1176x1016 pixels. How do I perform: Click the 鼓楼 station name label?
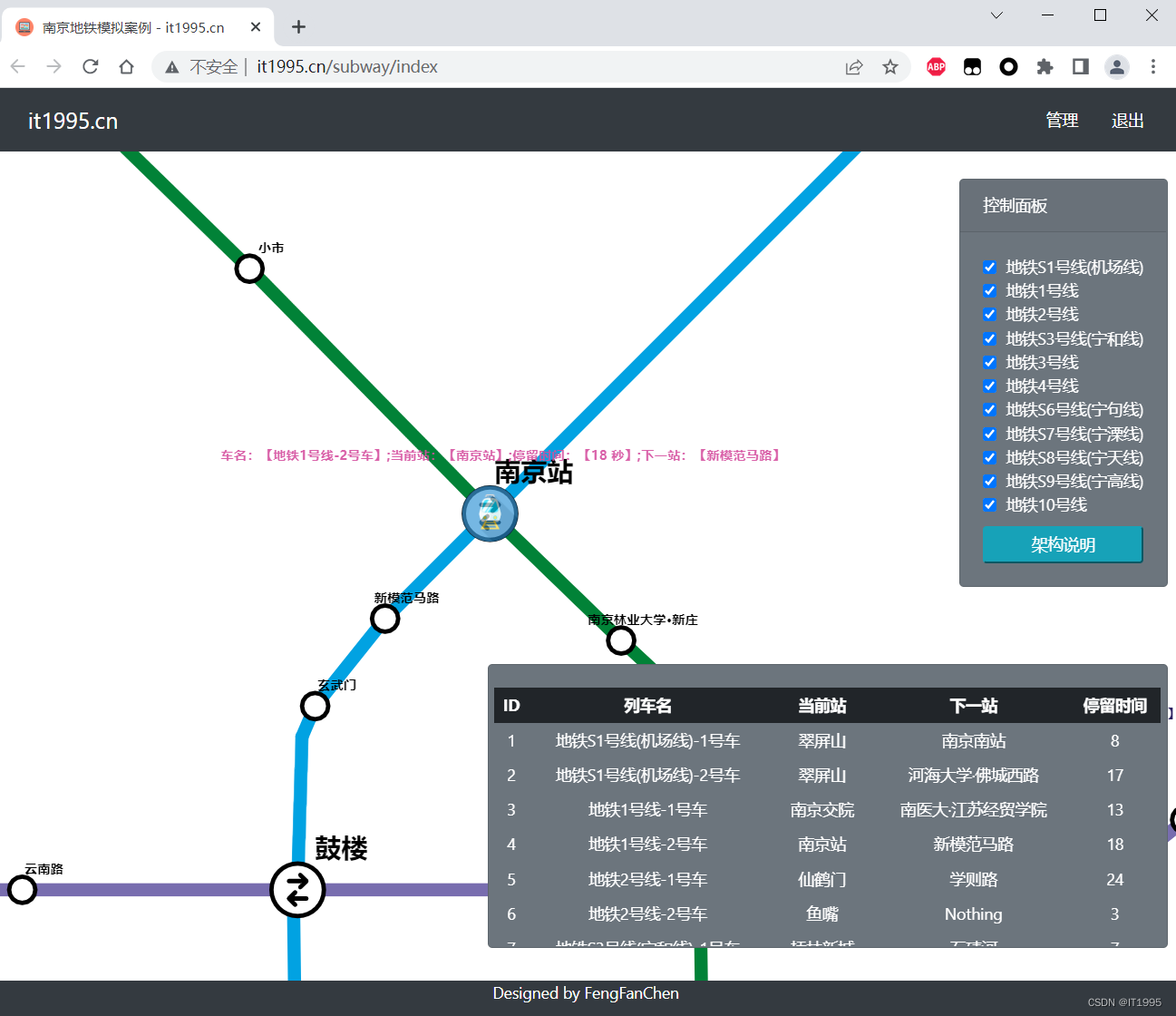[342, 848]
